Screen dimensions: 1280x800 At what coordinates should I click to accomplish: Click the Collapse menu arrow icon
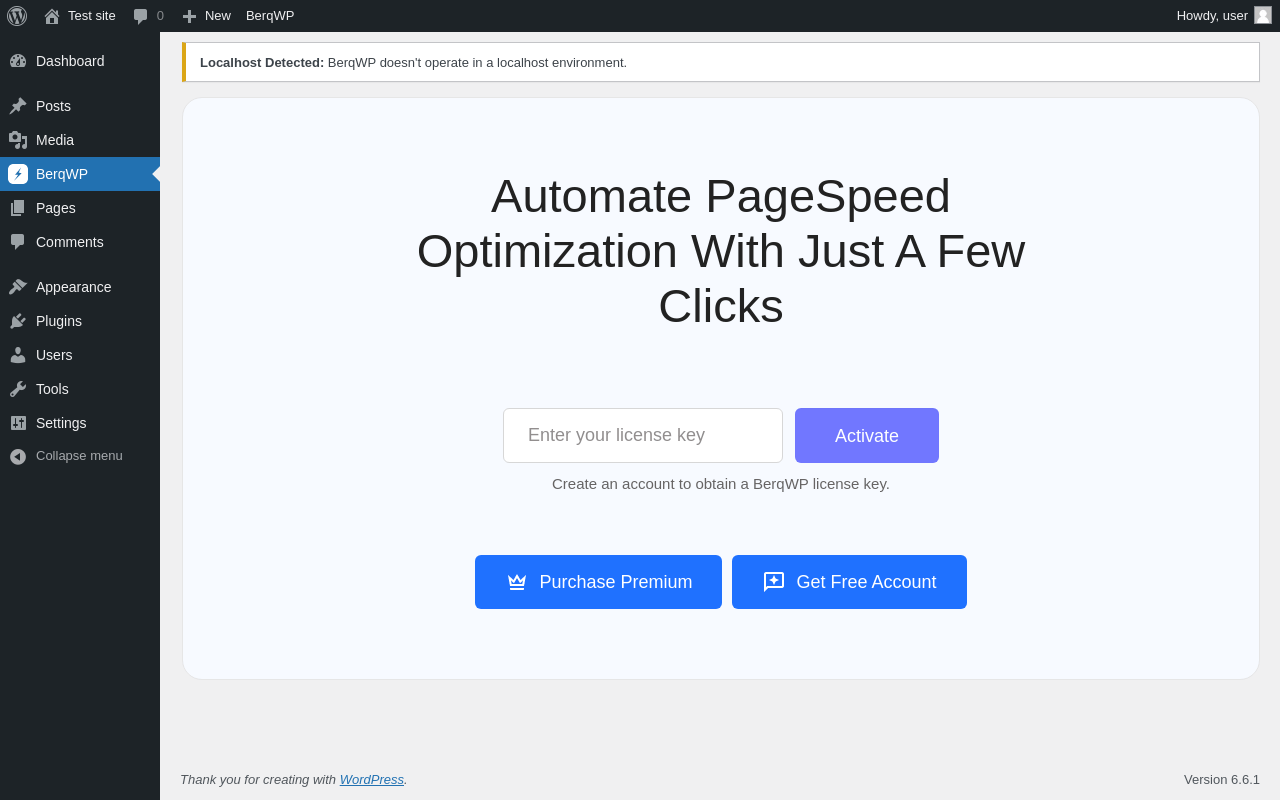click(x=18, y=456)
